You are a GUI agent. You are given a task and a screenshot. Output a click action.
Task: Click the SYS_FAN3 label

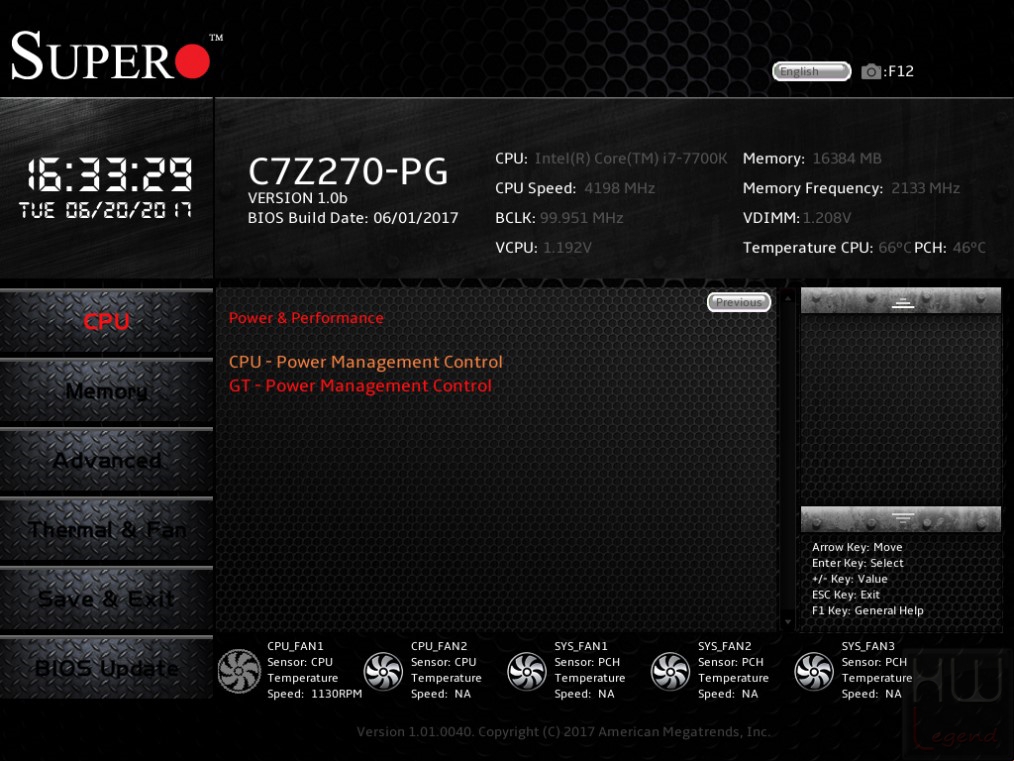point(868,646)
